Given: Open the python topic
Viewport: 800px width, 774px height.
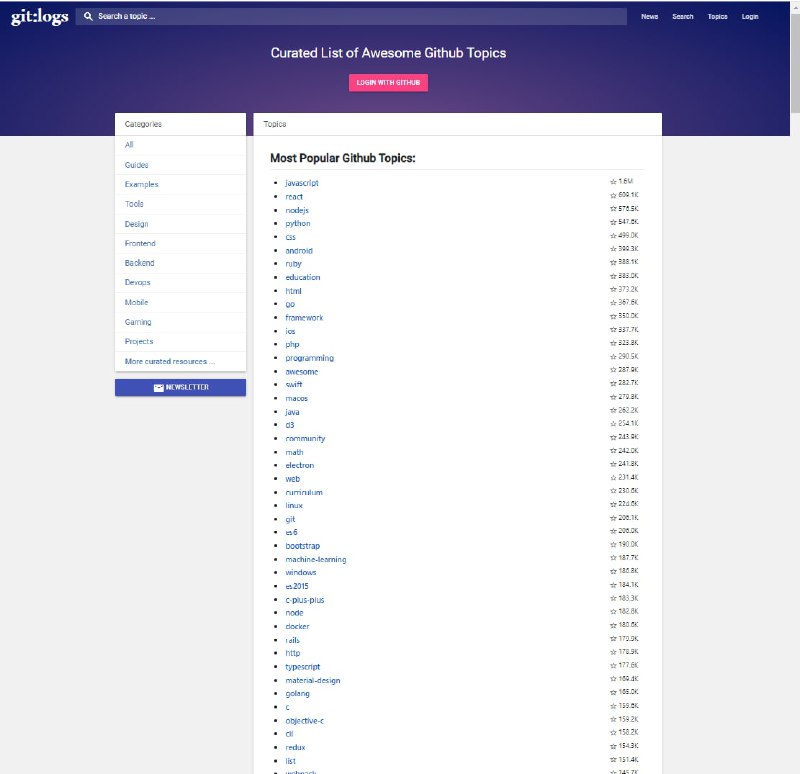Looking at the screenshot, I should 297,223.
